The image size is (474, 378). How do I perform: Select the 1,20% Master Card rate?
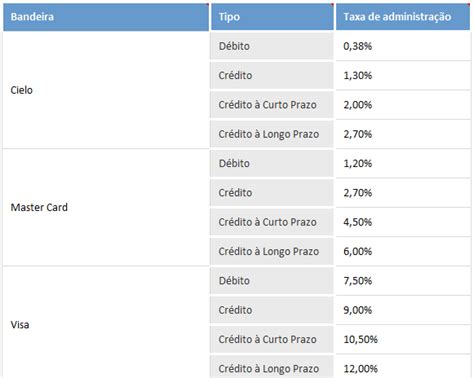[x=403, y=163]
